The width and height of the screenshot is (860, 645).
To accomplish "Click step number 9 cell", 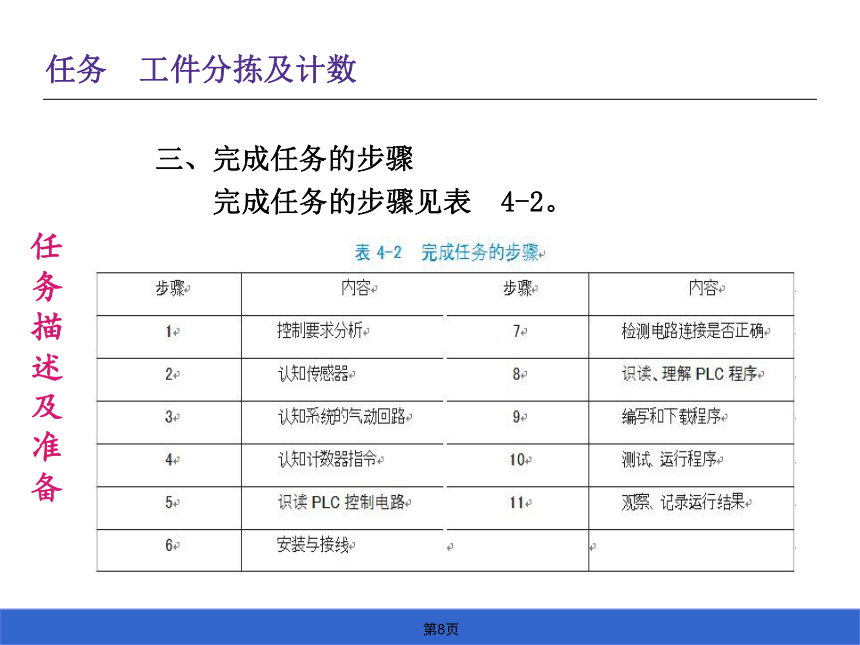I will [x=517, y=422].
